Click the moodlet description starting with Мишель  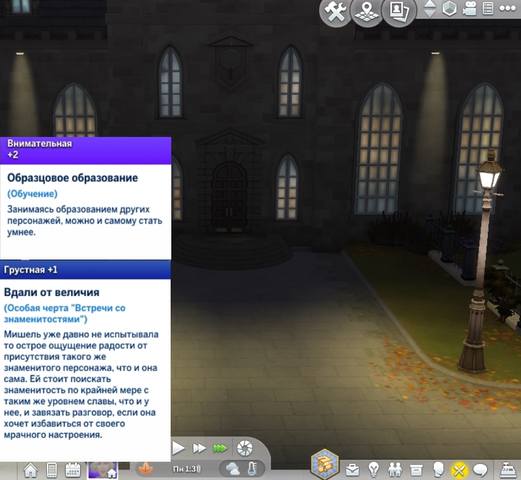click(x=81, y=384)
